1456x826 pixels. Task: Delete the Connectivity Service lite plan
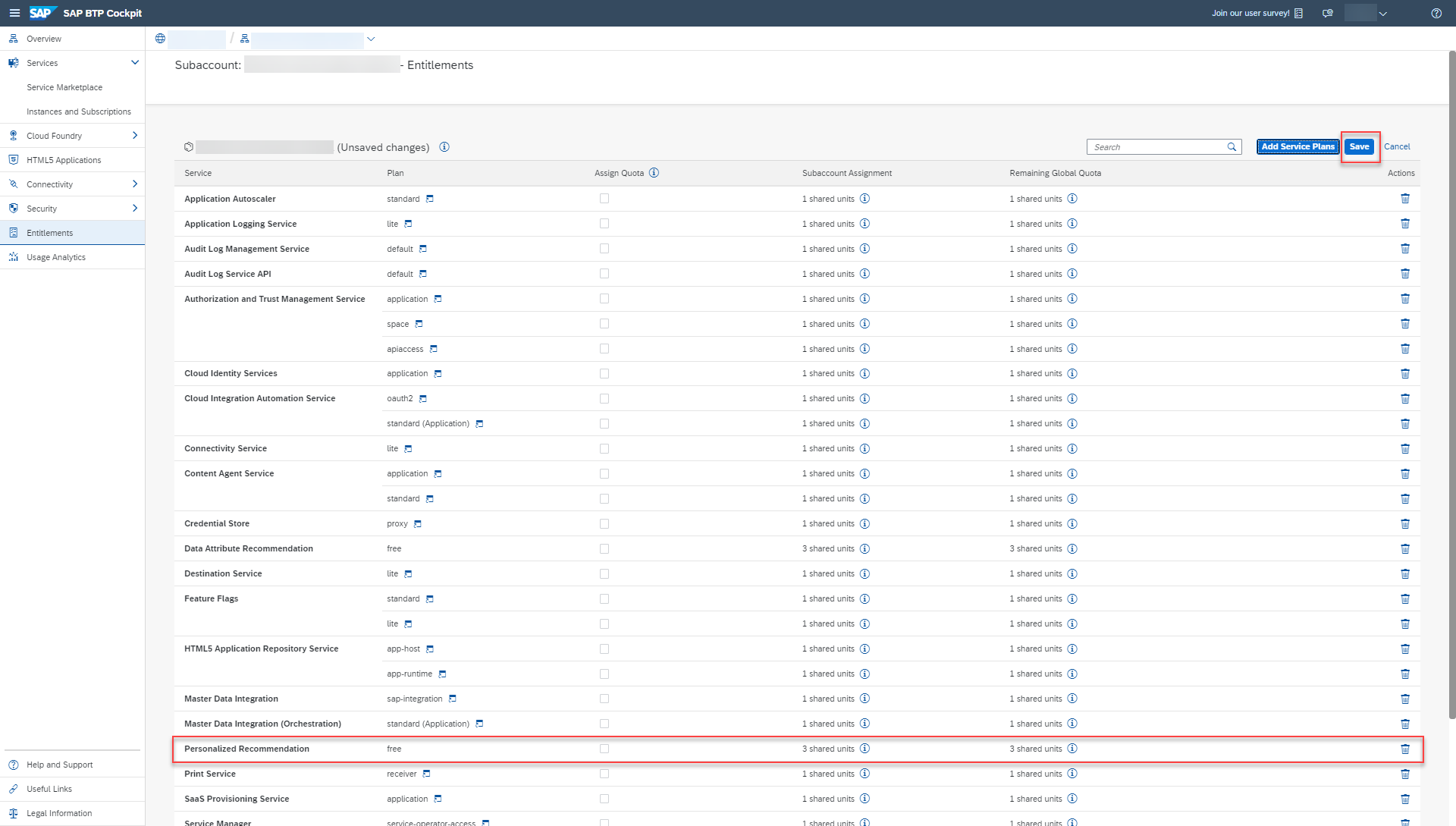(x=1405, y=449)
